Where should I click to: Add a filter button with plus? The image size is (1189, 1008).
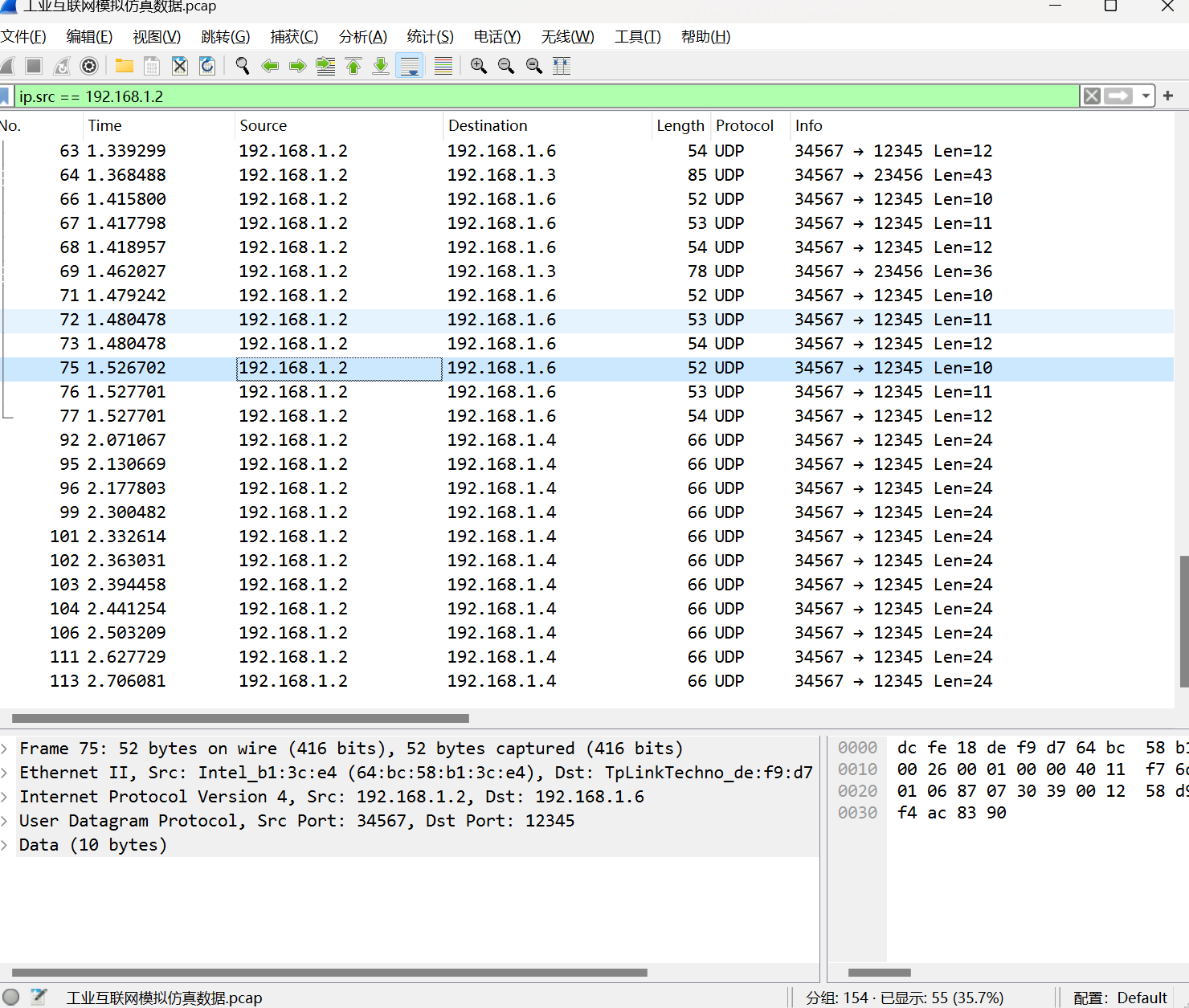(x=1168, y=96)
